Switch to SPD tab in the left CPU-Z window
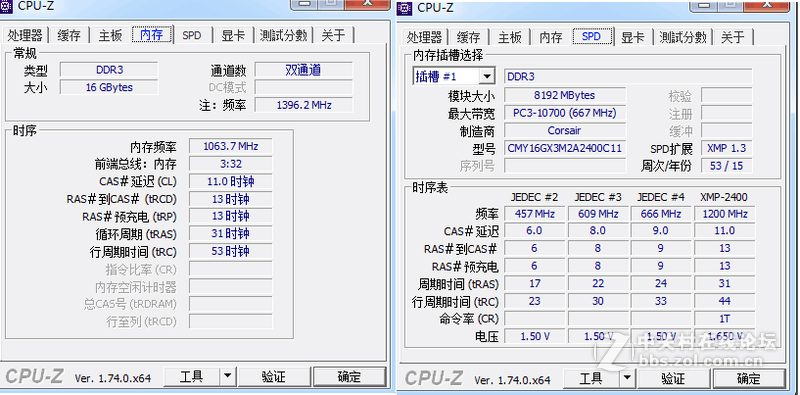The height and width of the screenshot is (395, 800). [192, 35]
